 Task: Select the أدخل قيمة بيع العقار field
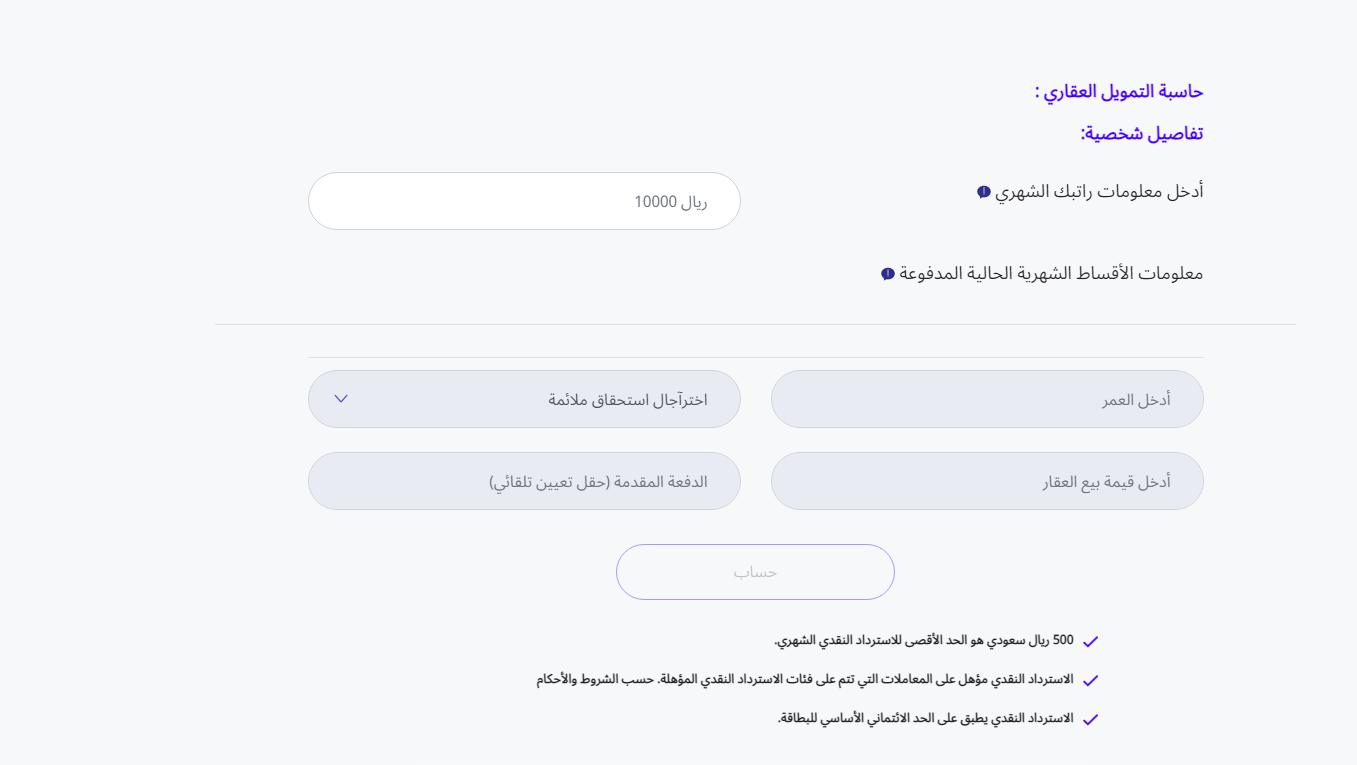(x=987, y=481)
